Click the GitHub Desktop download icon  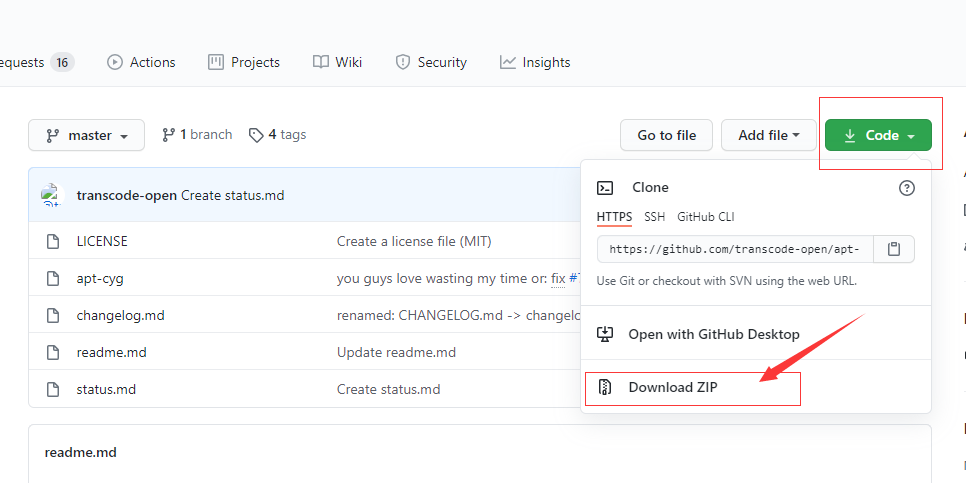(x=605, y=334)
